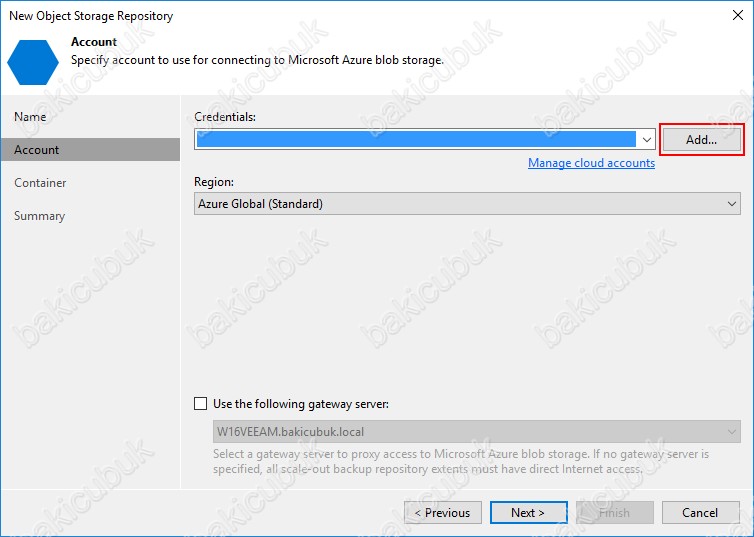Open the W16VEEAM.bakicubuk.local gateway dropdown

coord(477,431)
